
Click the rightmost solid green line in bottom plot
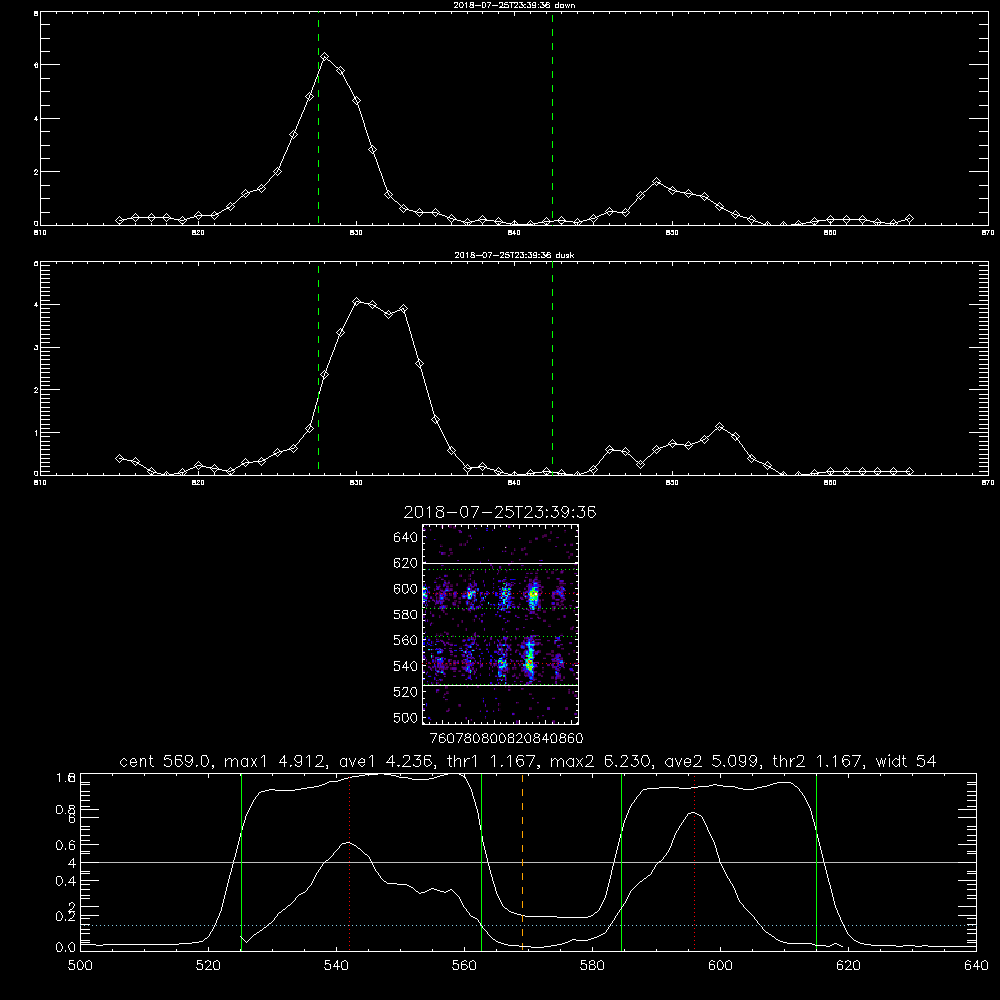point(816,863)
